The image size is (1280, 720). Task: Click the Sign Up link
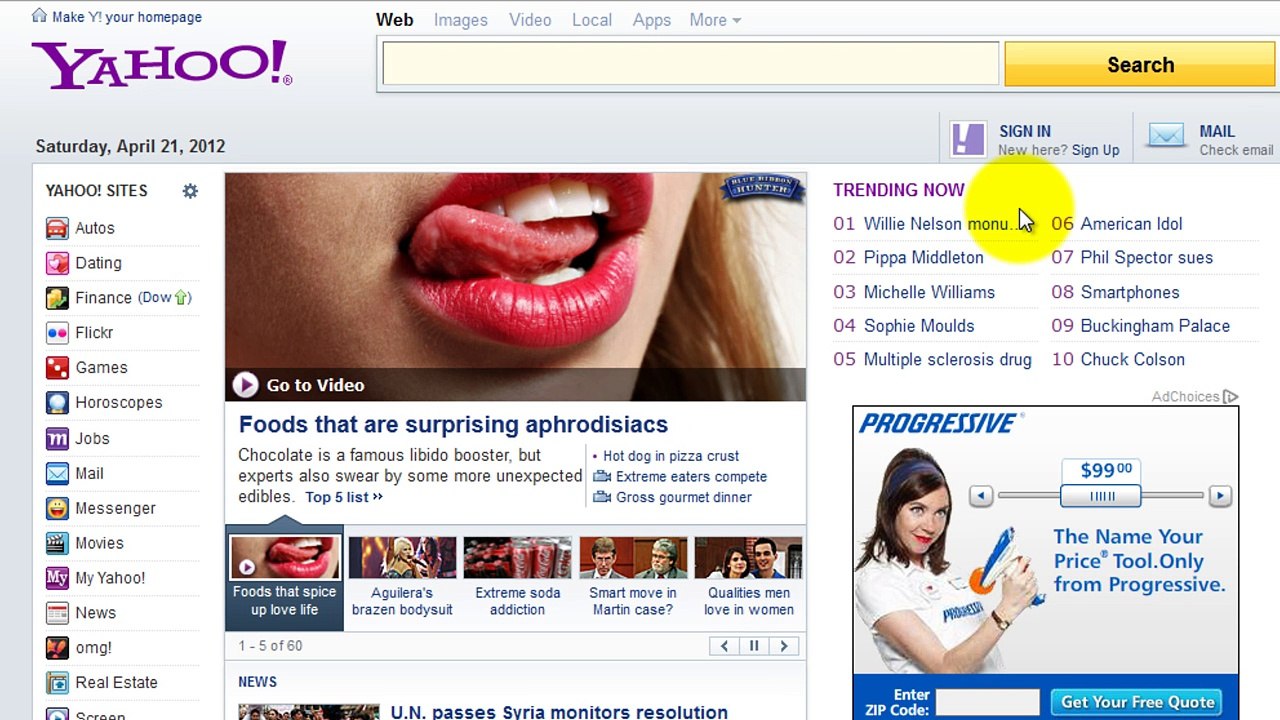[x=1096, y=150]
